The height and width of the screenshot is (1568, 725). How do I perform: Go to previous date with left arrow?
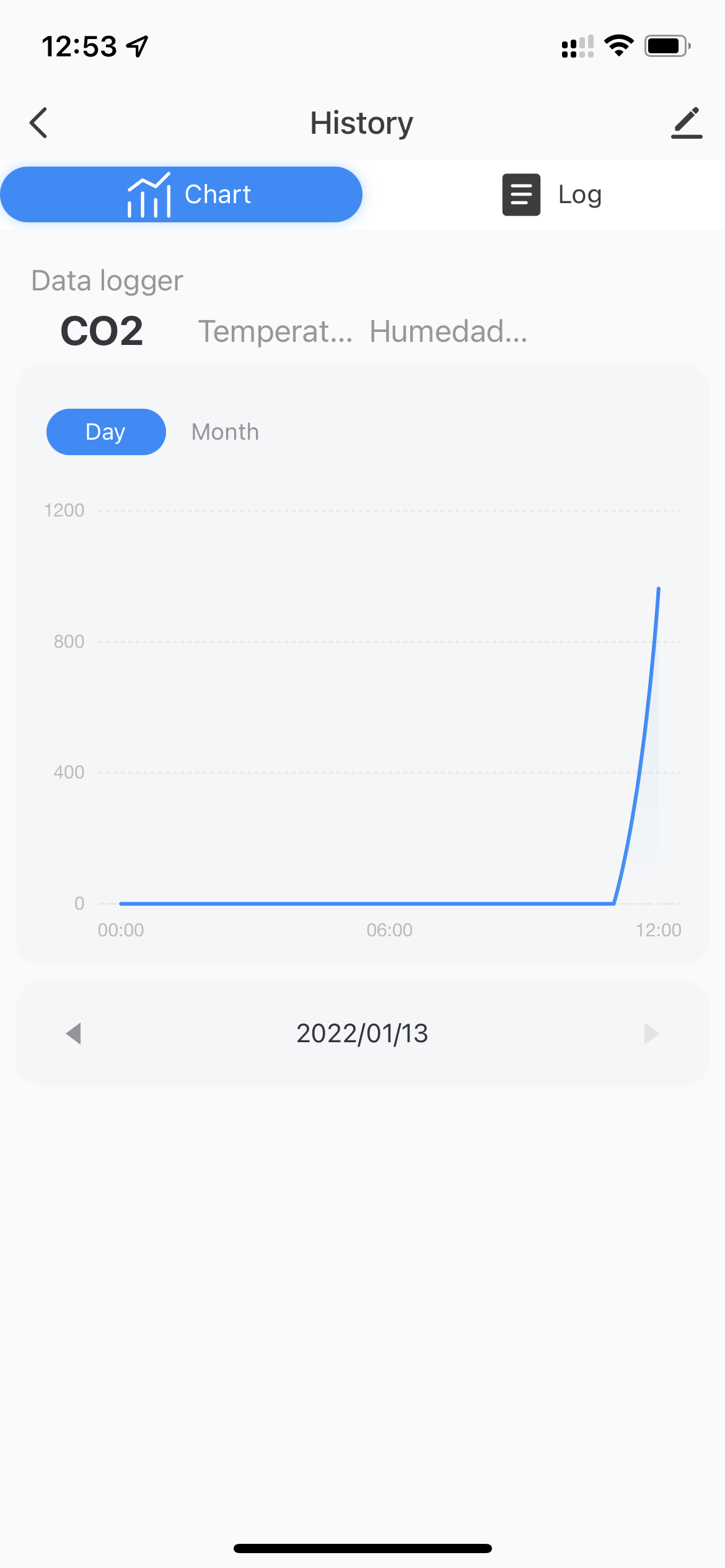pyautogui.click(x=74, y=1033)
